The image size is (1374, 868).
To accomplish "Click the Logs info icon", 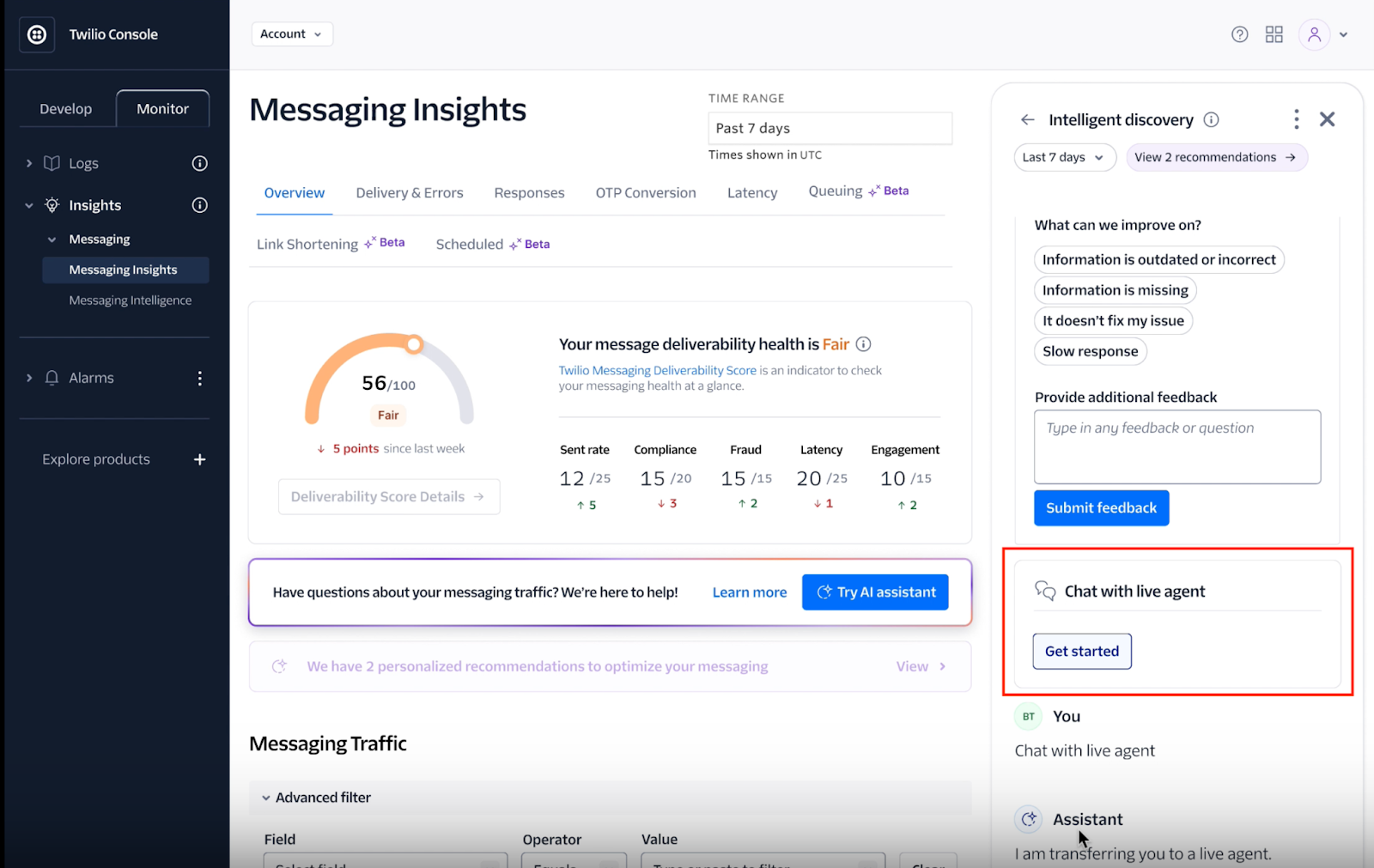I will (x=199, y=163).
